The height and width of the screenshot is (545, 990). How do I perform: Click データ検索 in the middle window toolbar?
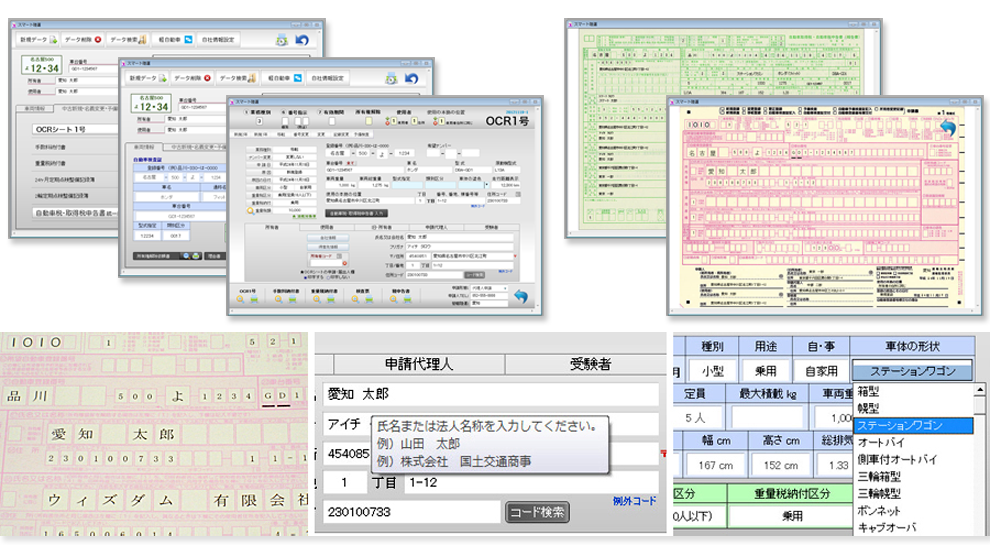[x=237, y=78]
